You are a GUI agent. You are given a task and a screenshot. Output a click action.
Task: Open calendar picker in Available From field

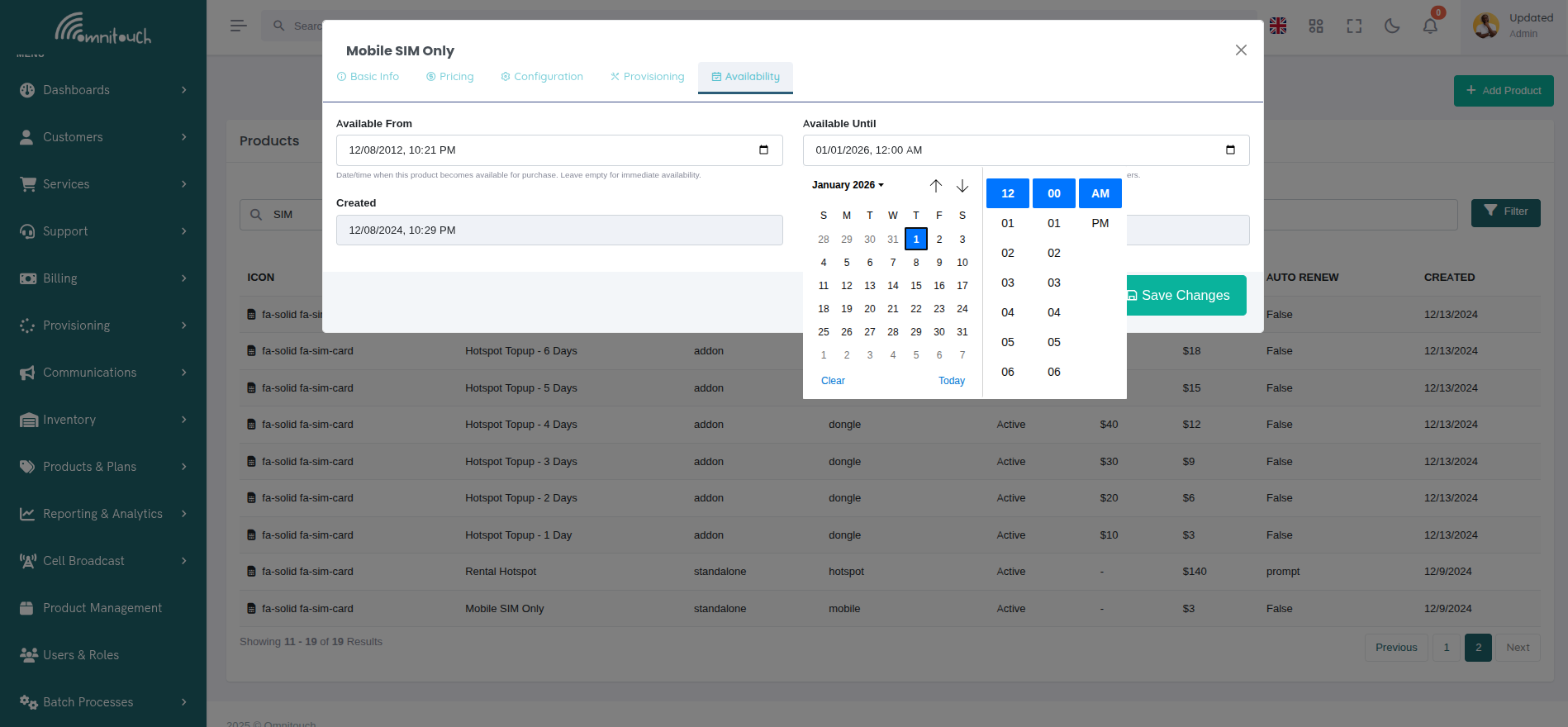tap(763, 150)
